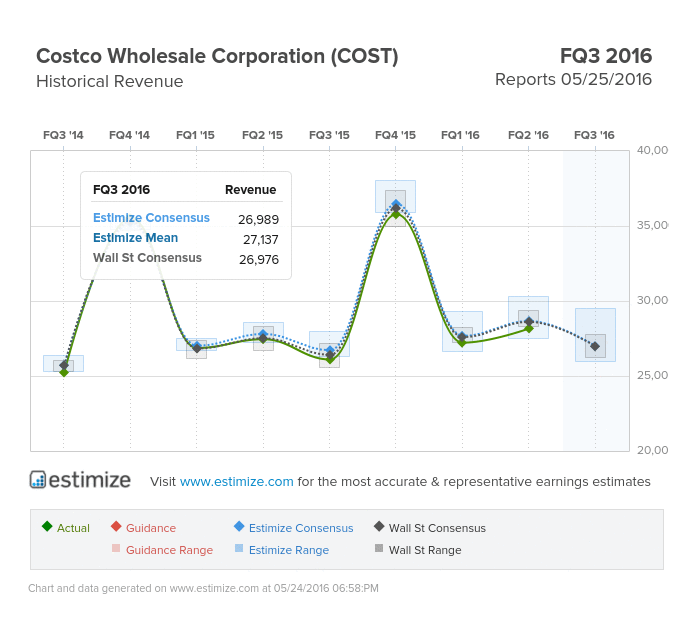Viewport: 685px width, 620px height.
Task: Click the FQ3 2016 tooltip header
Action: click(121, 190)
